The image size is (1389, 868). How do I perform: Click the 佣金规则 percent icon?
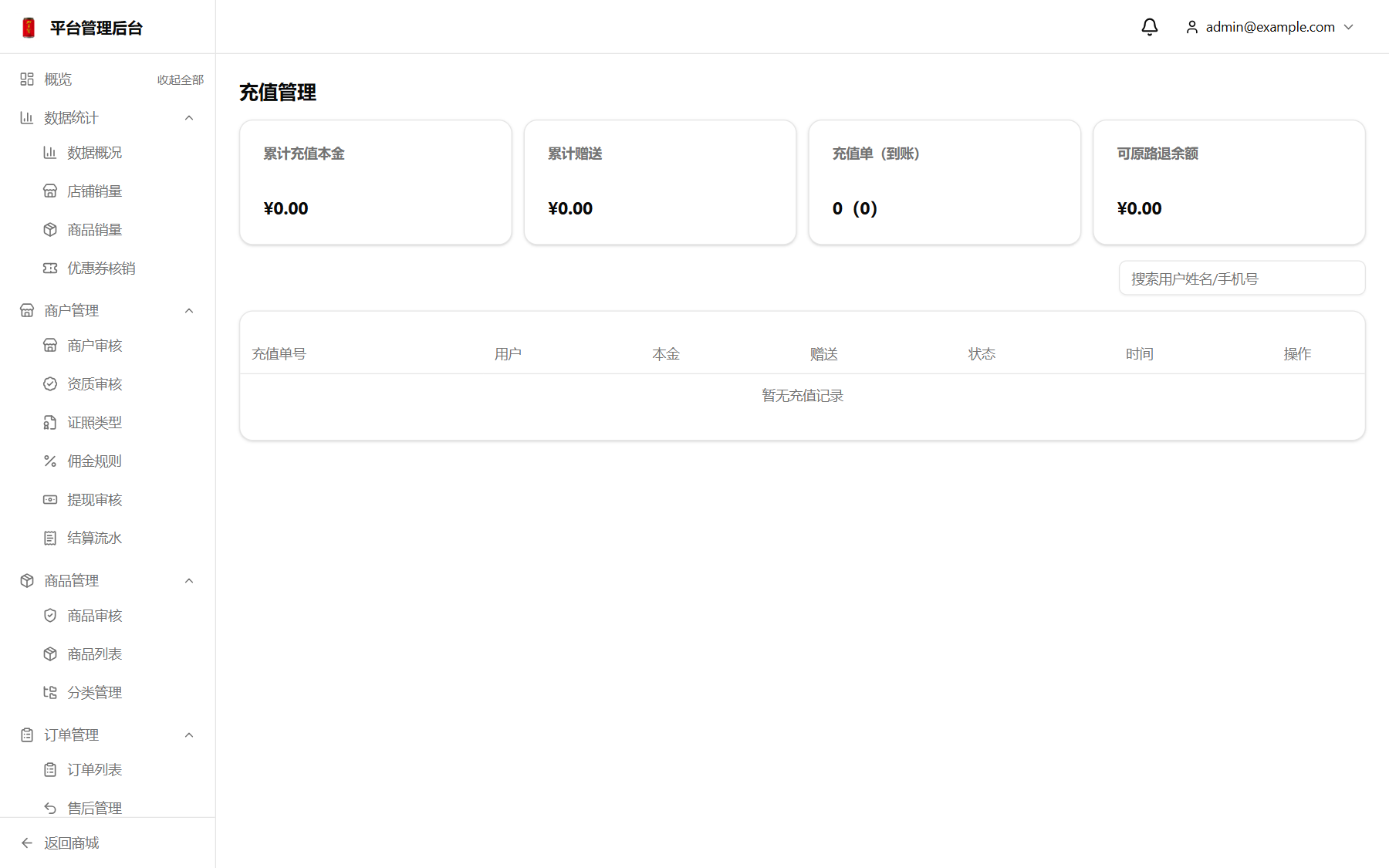[x=50, y=461]
